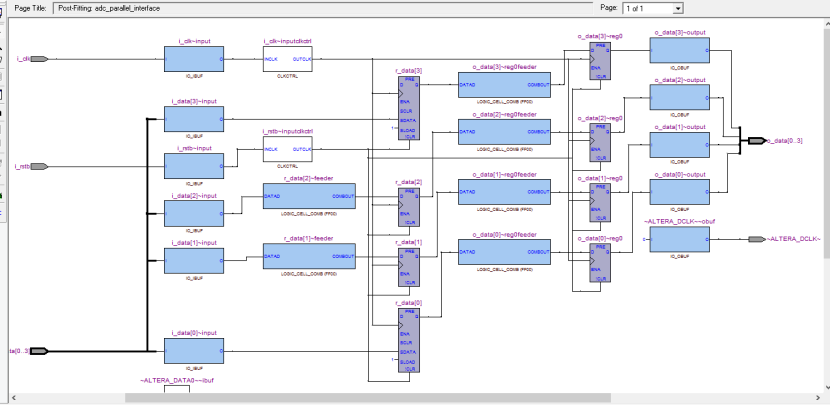Select the ~ALTERA_DCLK~ output pin symbol
This screenshot has width=830, height=405.
click(756, 239)
